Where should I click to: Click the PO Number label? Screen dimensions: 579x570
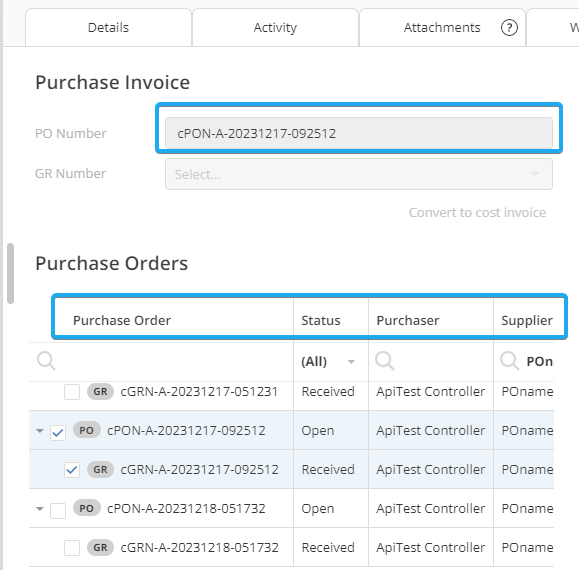(x=71, y=134)
